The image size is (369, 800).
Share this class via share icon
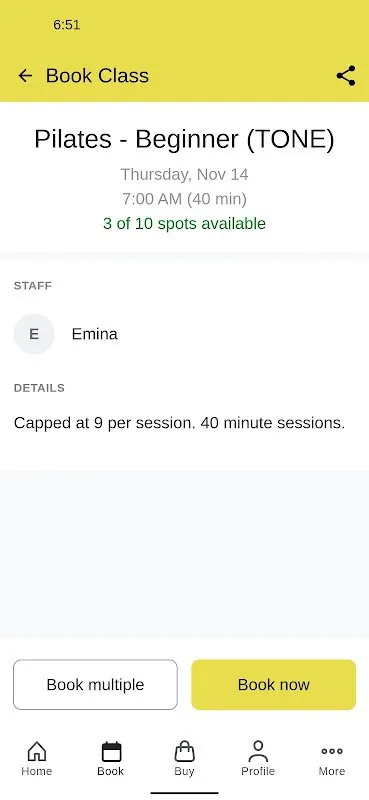point(346,76)
